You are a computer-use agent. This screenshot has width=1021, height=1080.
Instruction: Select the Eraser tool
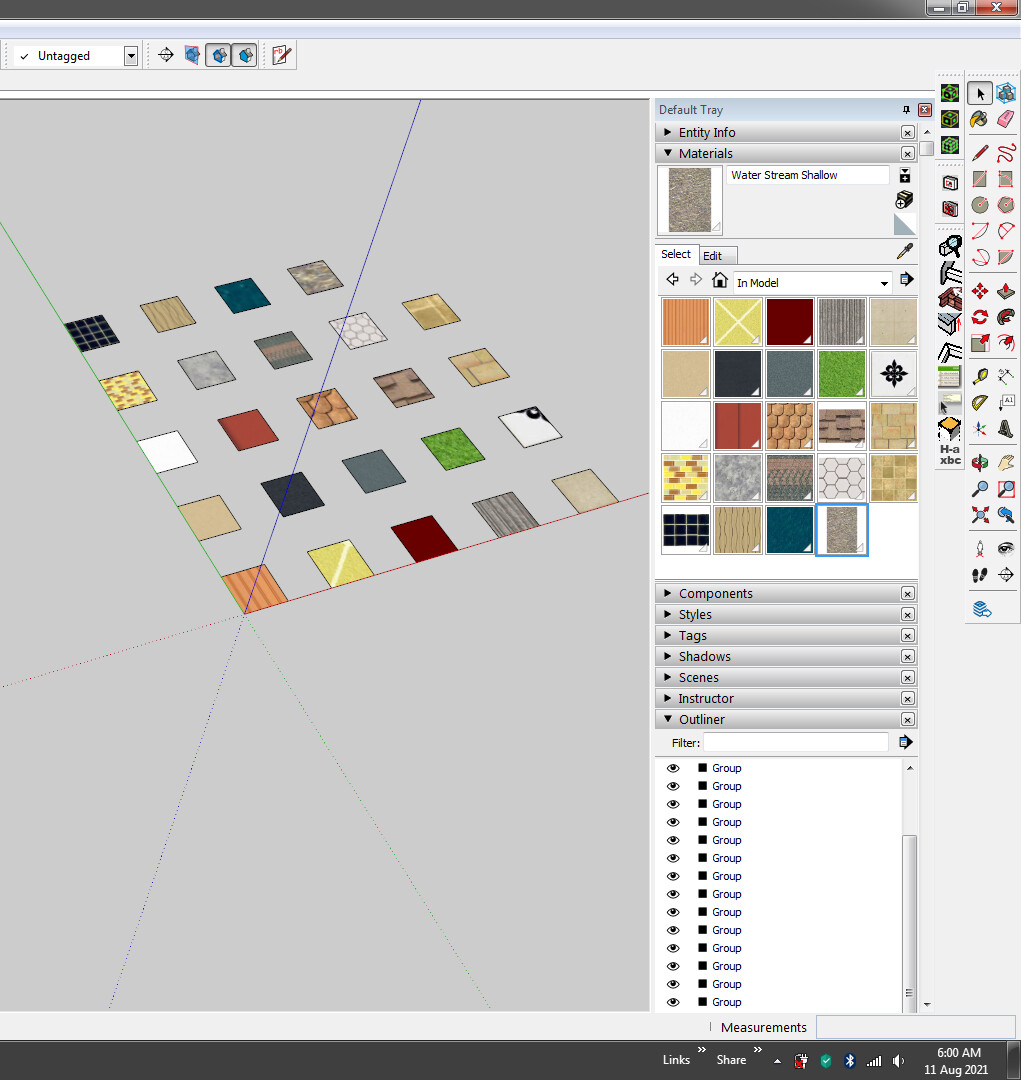1006,118
